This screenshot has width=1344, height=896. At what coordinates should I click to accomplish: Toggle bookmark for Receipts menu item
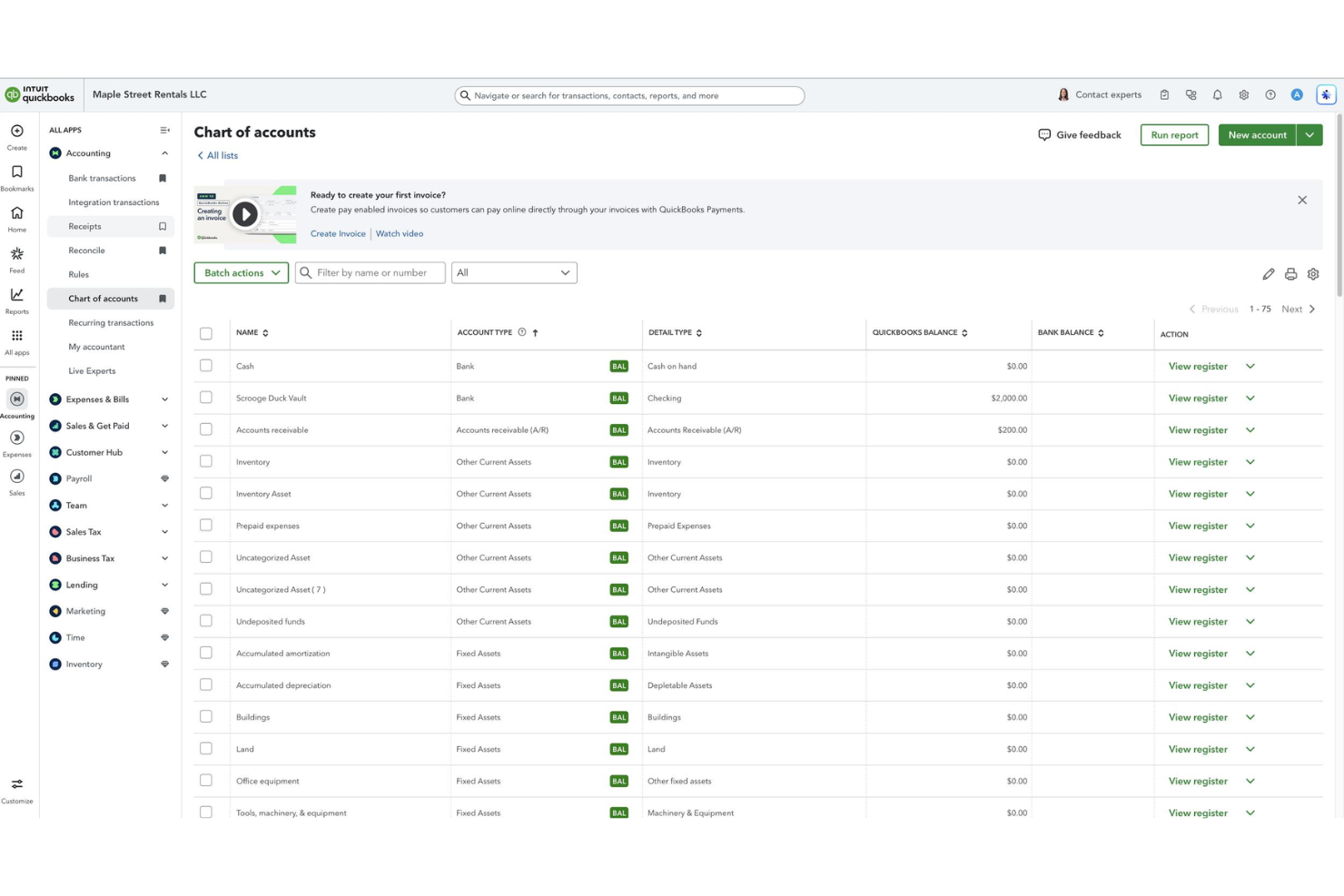pos(163,226)
